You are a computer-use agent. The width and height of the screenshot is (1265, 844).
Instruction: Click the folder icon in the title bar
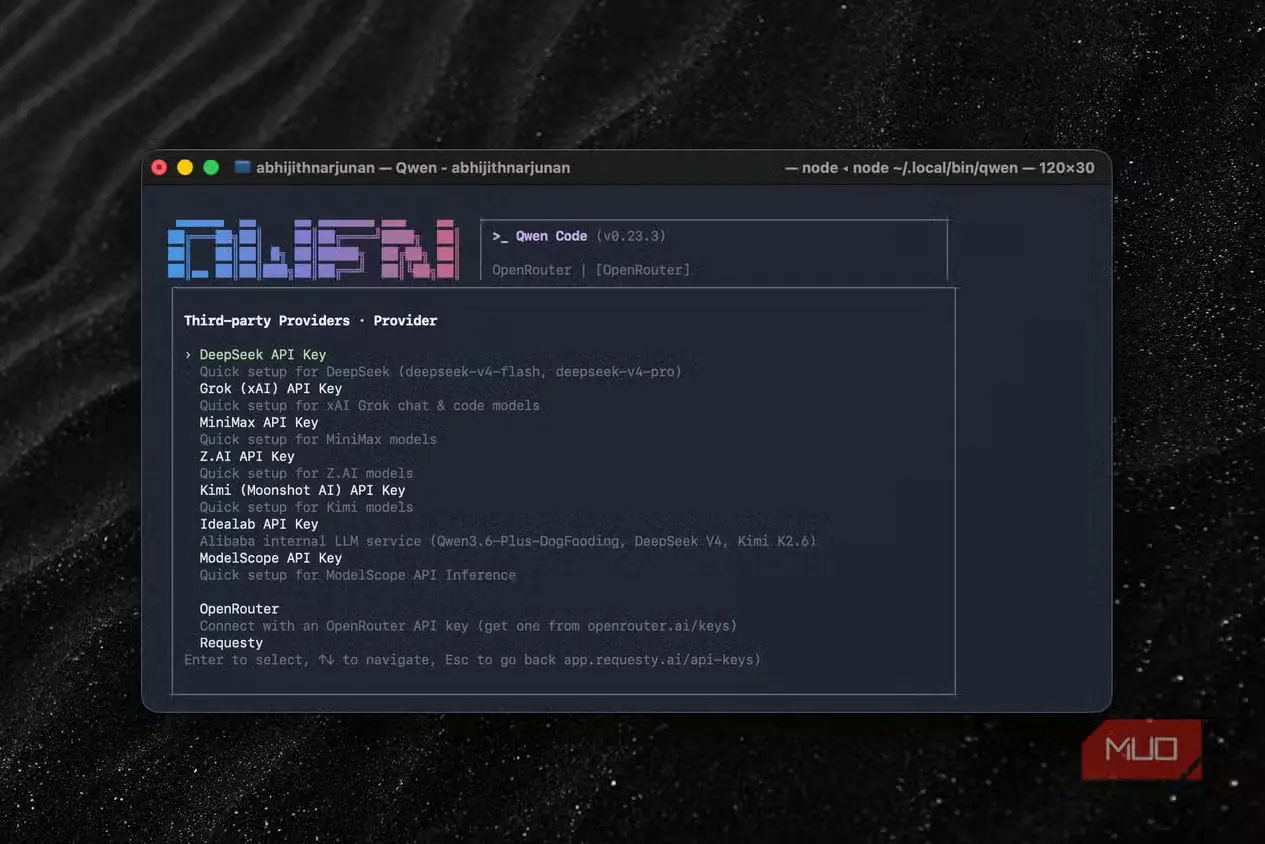point(242,167)
